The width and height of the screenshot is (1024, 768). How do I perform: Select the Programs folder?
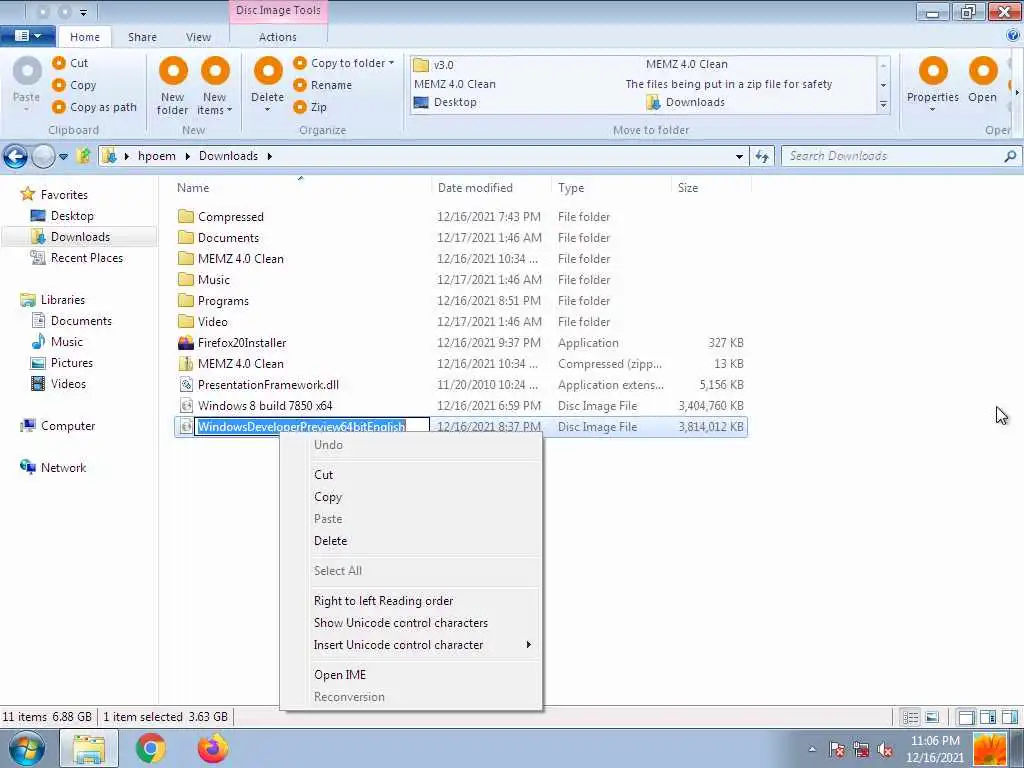(x=223, y=301)
